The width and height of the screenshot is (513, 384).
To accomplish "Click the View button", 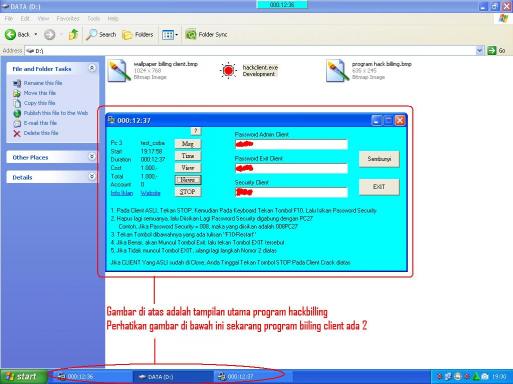I will pos(188,168).
